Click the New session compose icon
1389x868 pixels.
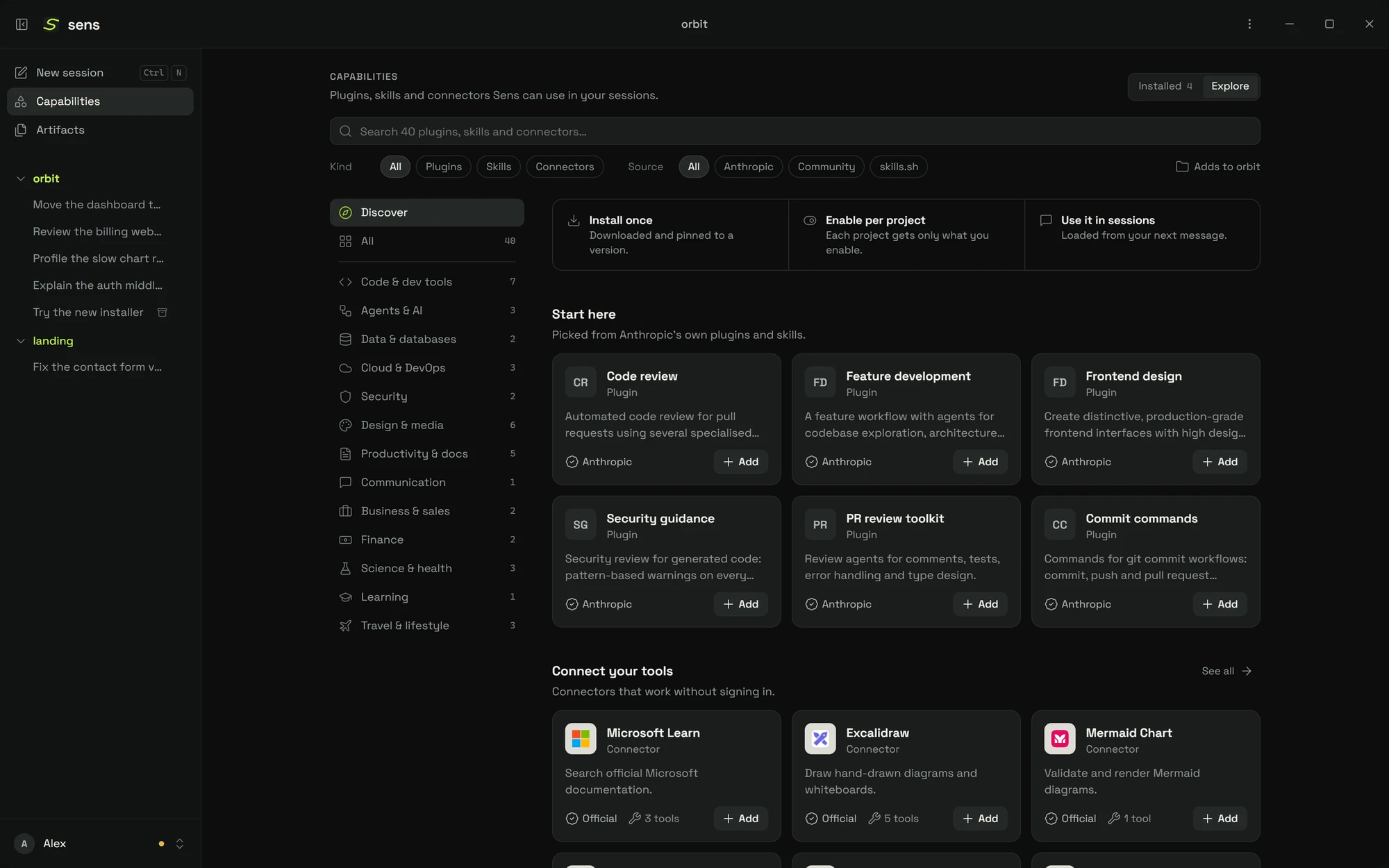coord(21,73)
